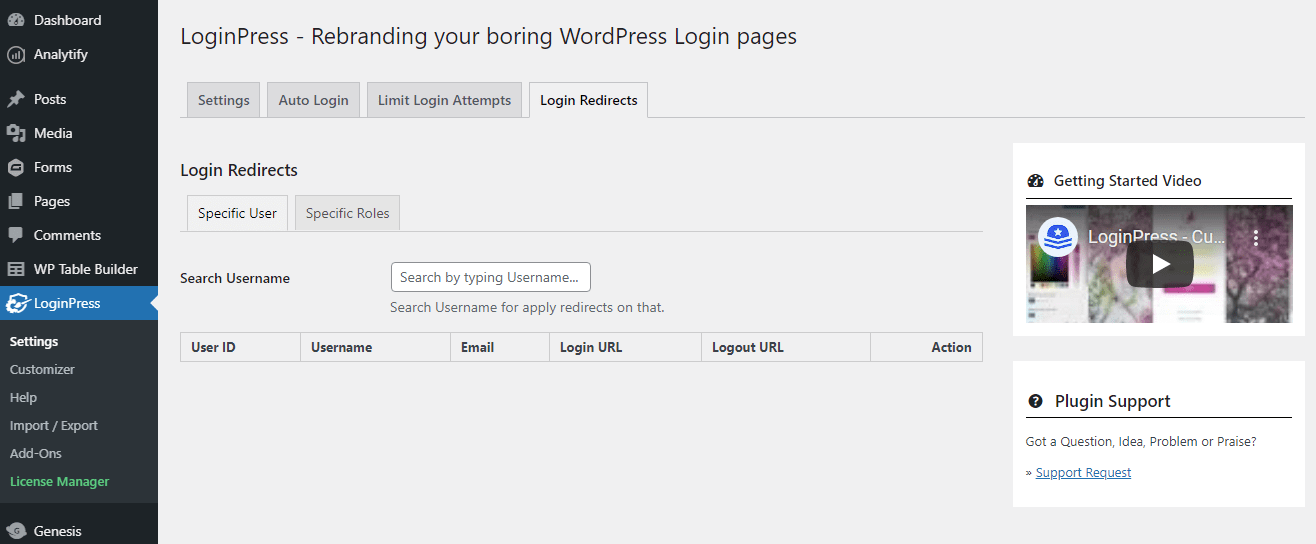Click the Media library icon
Screen dimensions: 1316x544
[16, 133]
